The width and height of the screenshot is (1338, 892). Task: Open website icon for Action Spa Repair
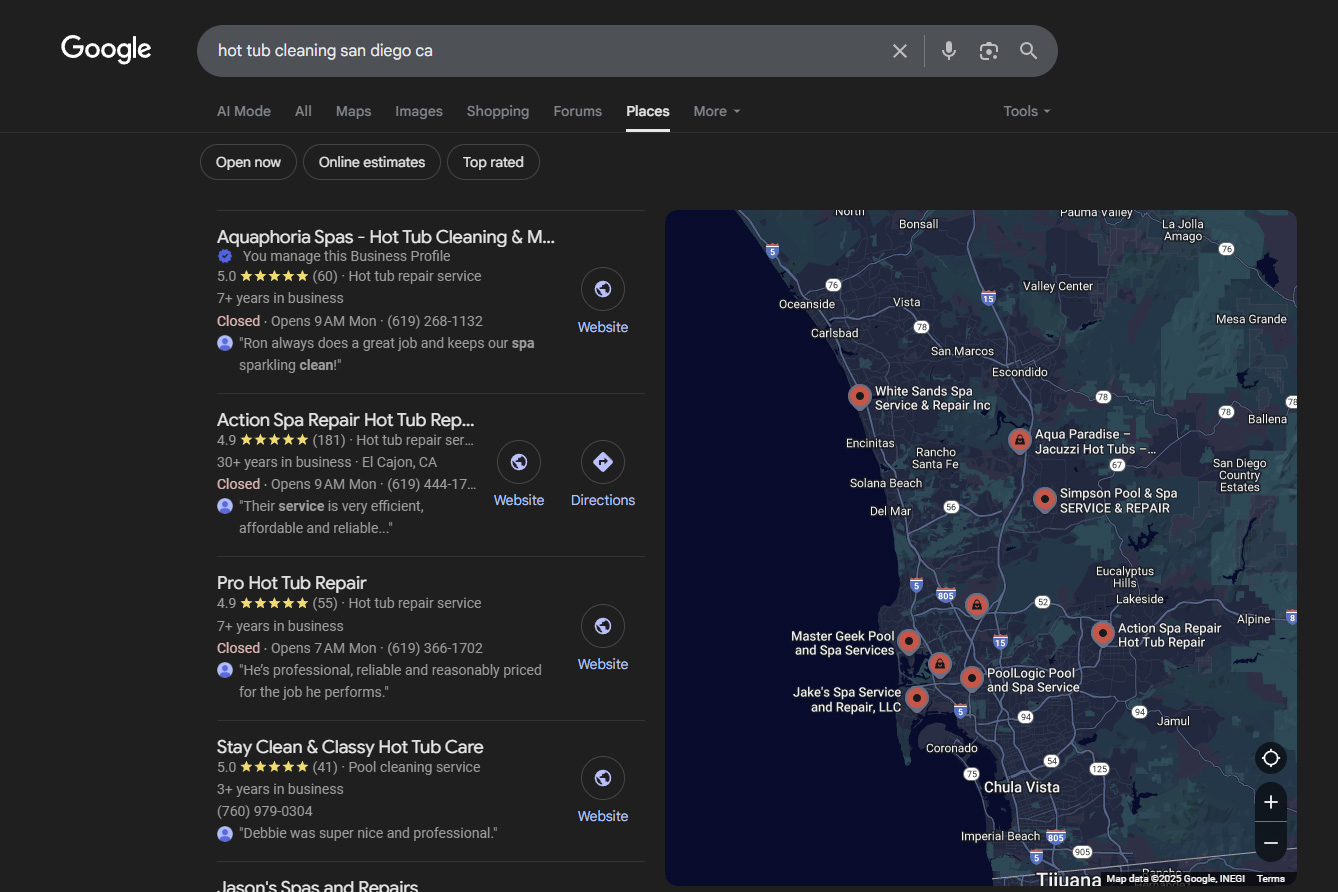[x=519, y=462]
